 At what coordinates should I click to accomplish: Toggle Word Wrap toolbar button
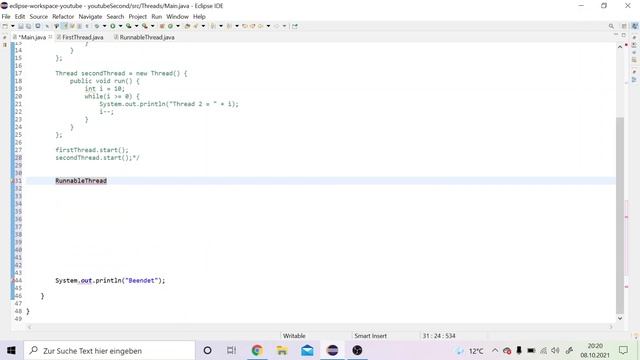[x=72, y=26]
